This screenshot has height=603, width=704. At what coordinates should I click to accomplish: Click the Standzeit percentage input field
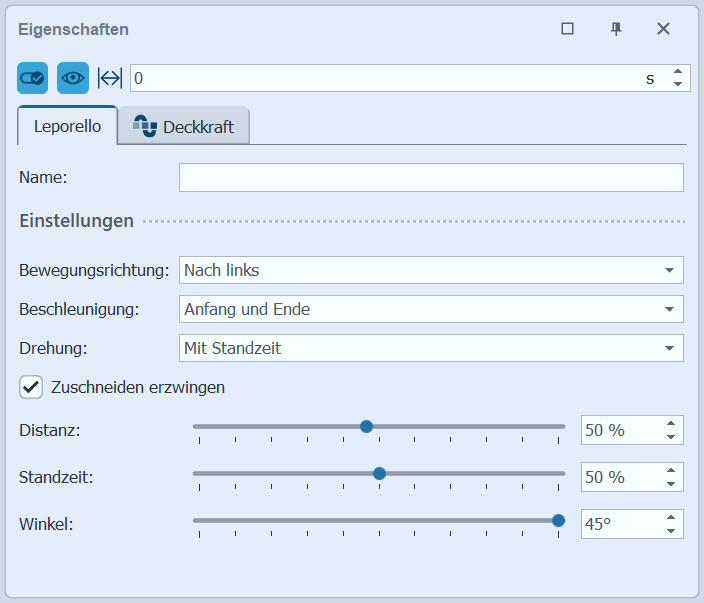(x=618, y=477)
